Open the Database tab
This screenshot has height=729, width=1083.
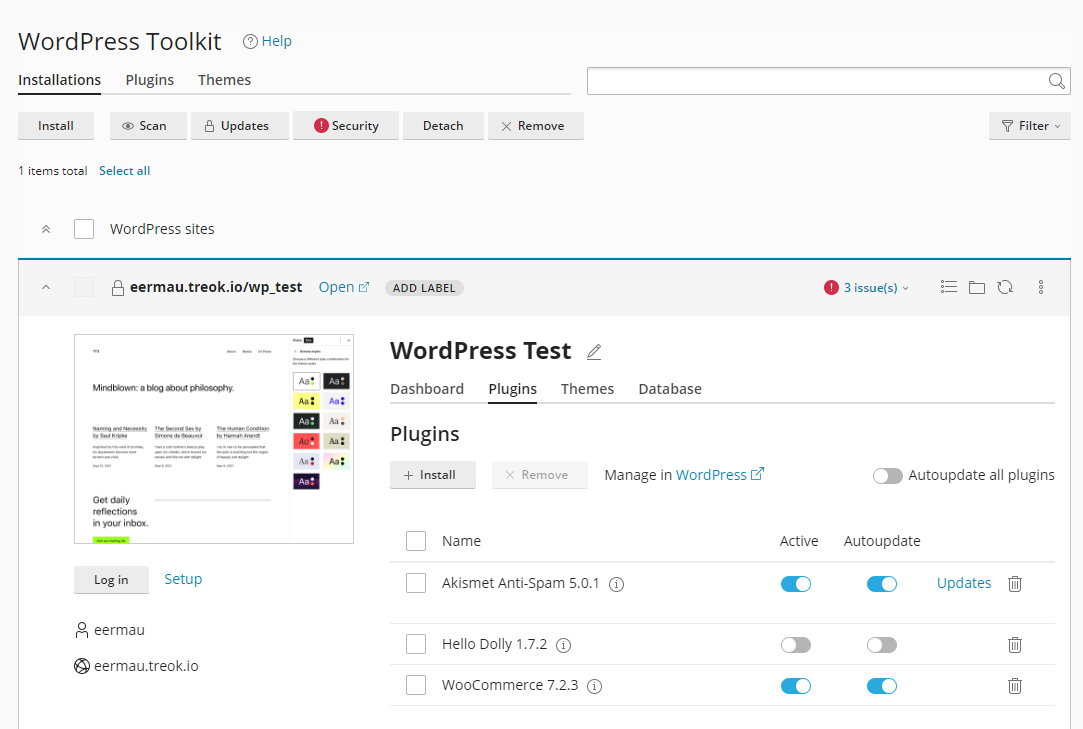pos(670,389)
